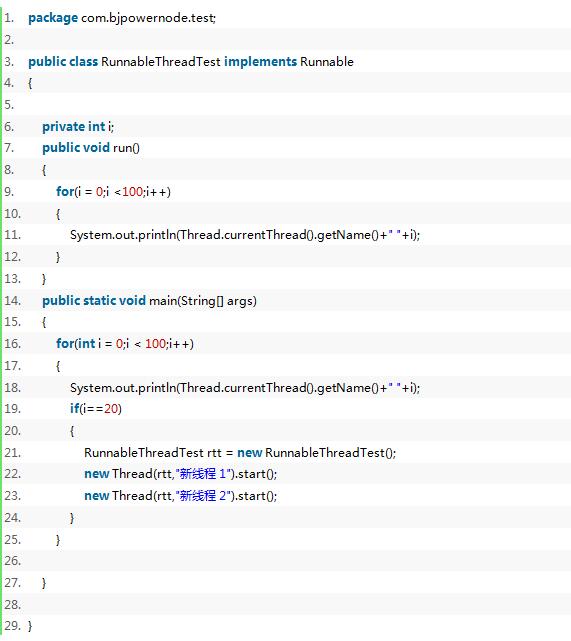Click the 'if(i==20)' condition
This screenshot has height=641, width=571.
click(x=96, y=408)
